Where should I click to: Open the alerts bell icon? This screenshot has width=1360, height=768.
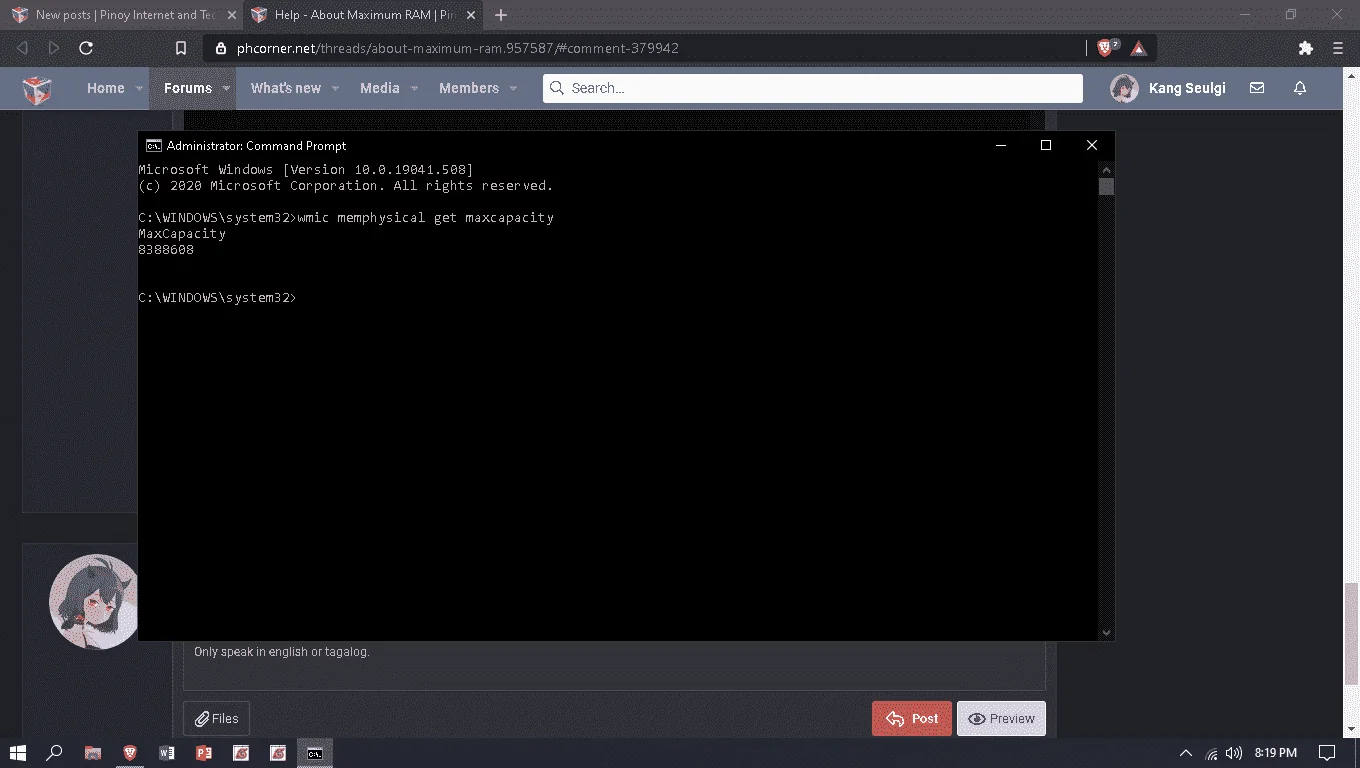click(x=1300, y=88)
